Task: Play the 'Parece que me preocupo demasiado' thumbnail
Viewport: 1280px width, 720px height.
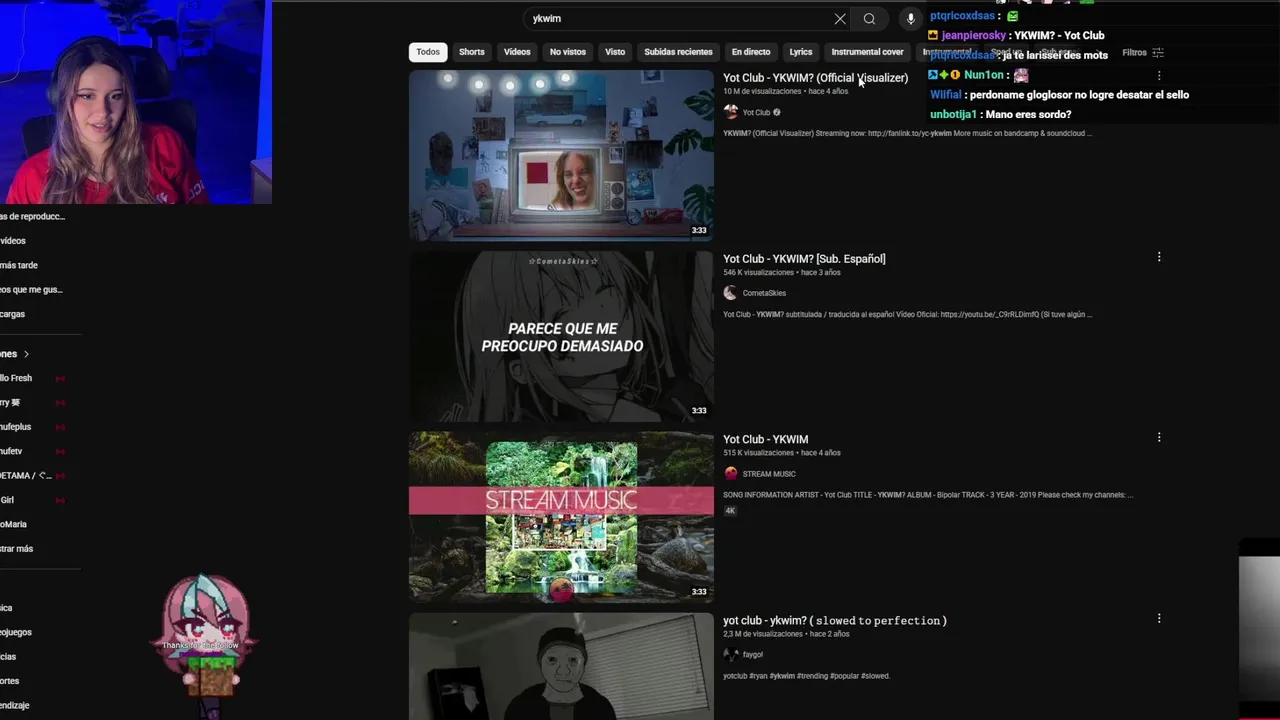Action: pyautogui.click(x=561, y=336)
